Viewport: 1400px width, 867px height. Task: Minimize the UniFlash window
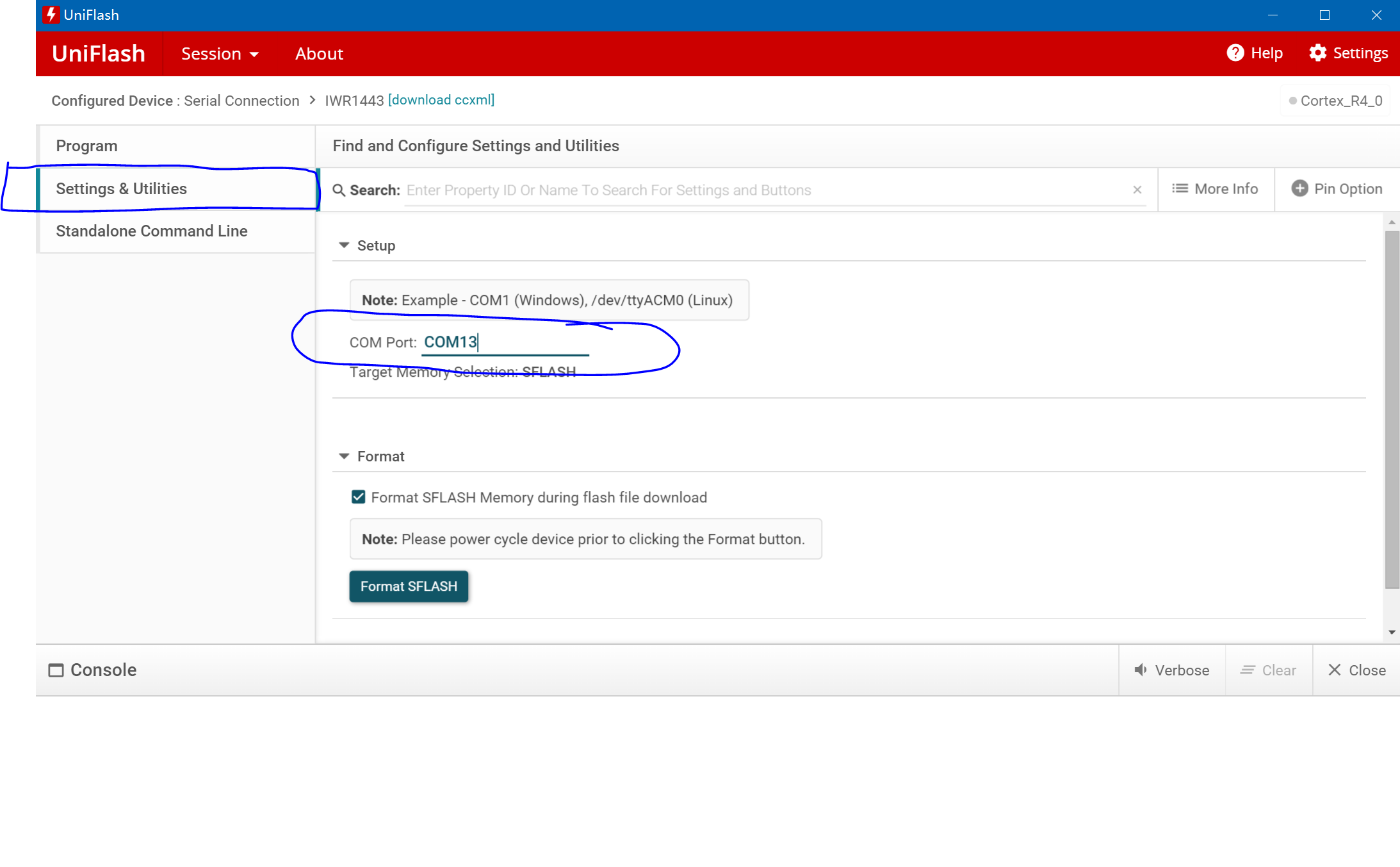coord(1273,15)
